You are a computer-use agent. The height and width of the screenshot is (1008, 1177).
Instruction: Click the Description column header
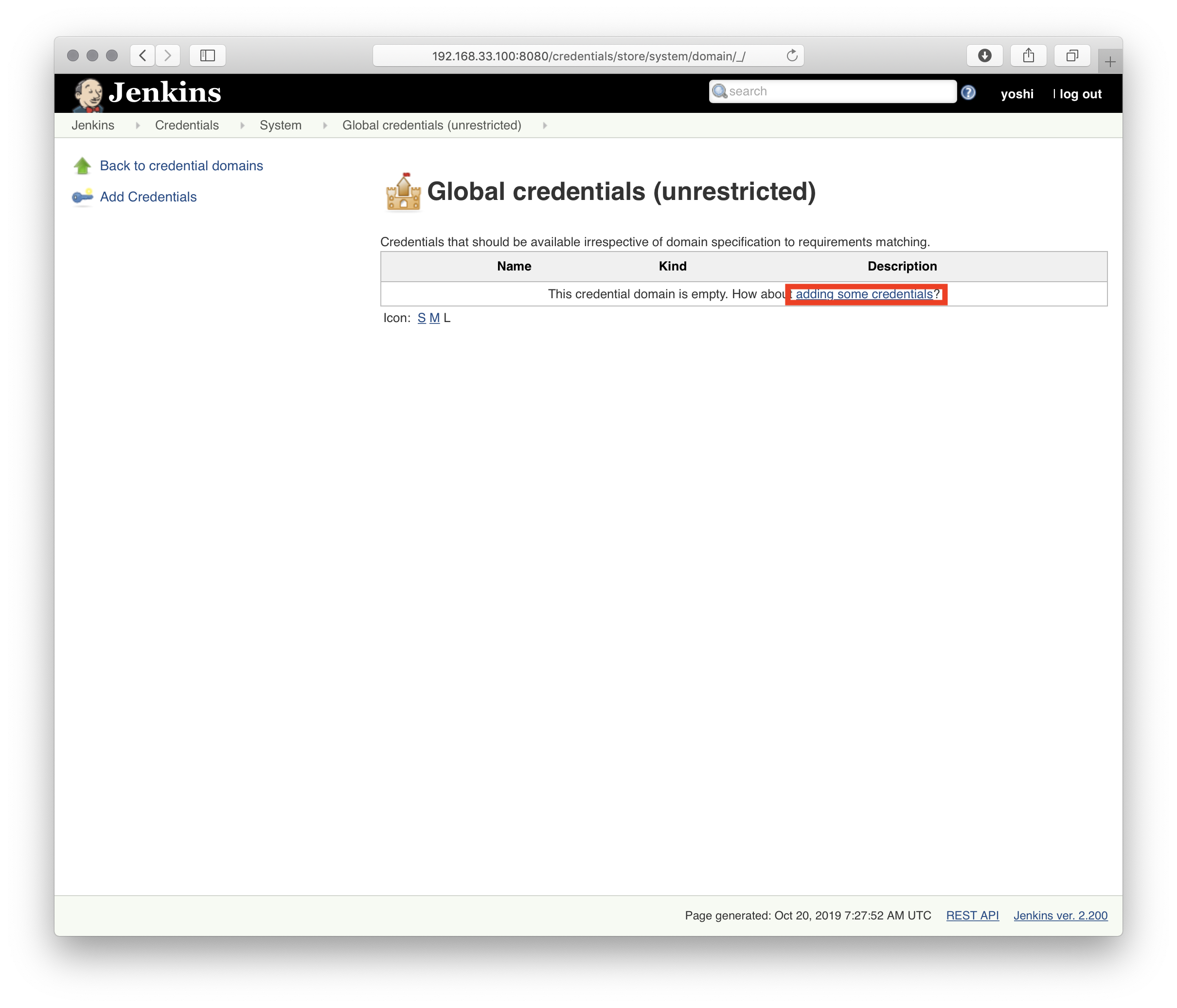click(x=902, y=266)
